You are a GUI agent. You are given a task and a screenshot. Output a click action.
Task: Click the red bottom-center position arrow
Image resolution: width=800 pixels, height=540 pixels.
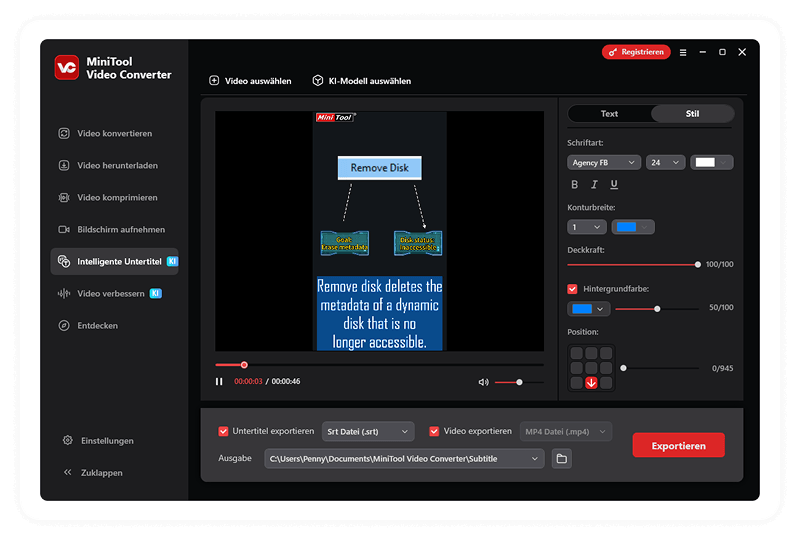pyautogui.click(x=591, y=383)
